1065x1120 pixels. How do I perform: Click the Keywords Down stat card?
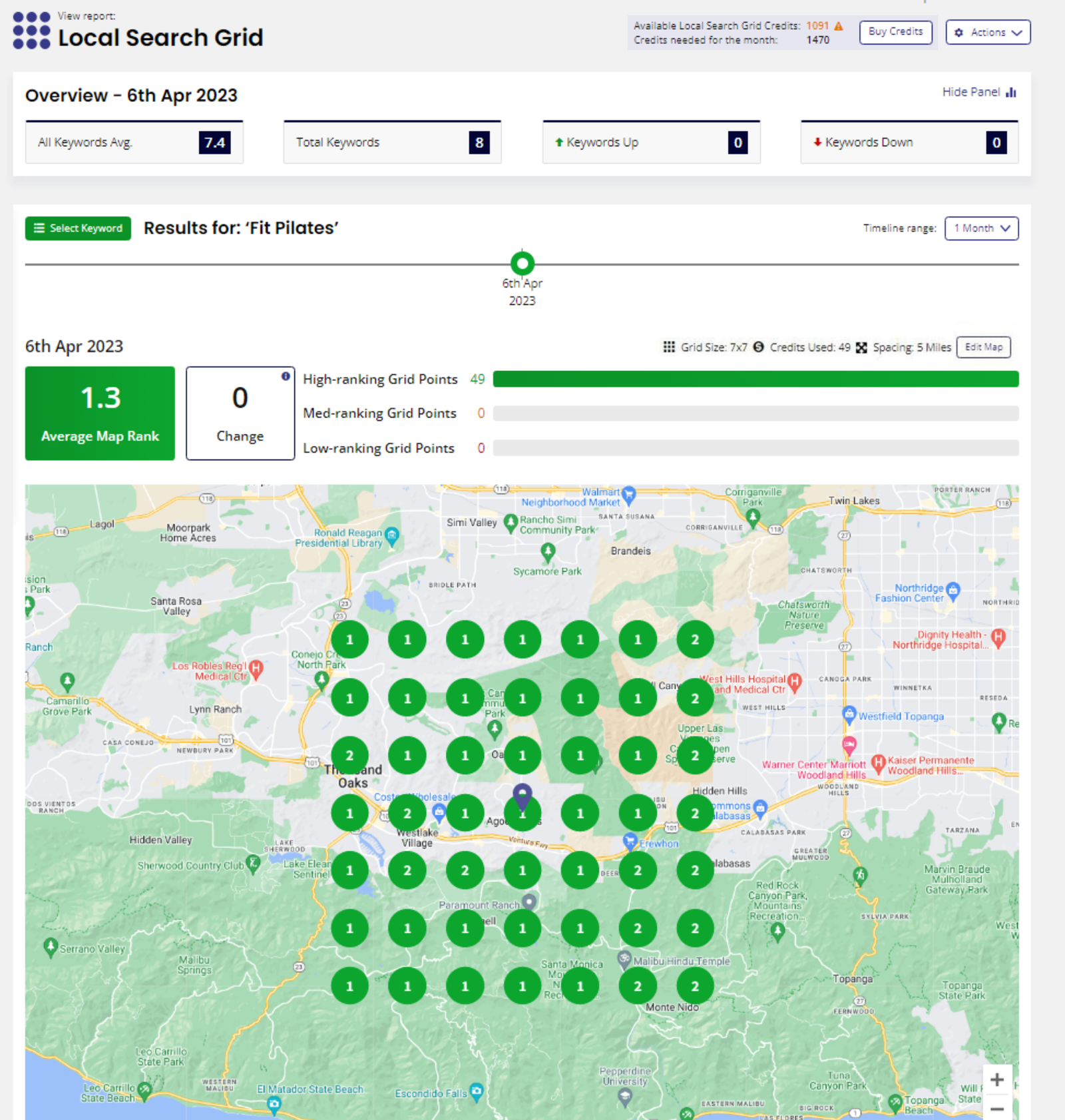[x=909, y=142]
